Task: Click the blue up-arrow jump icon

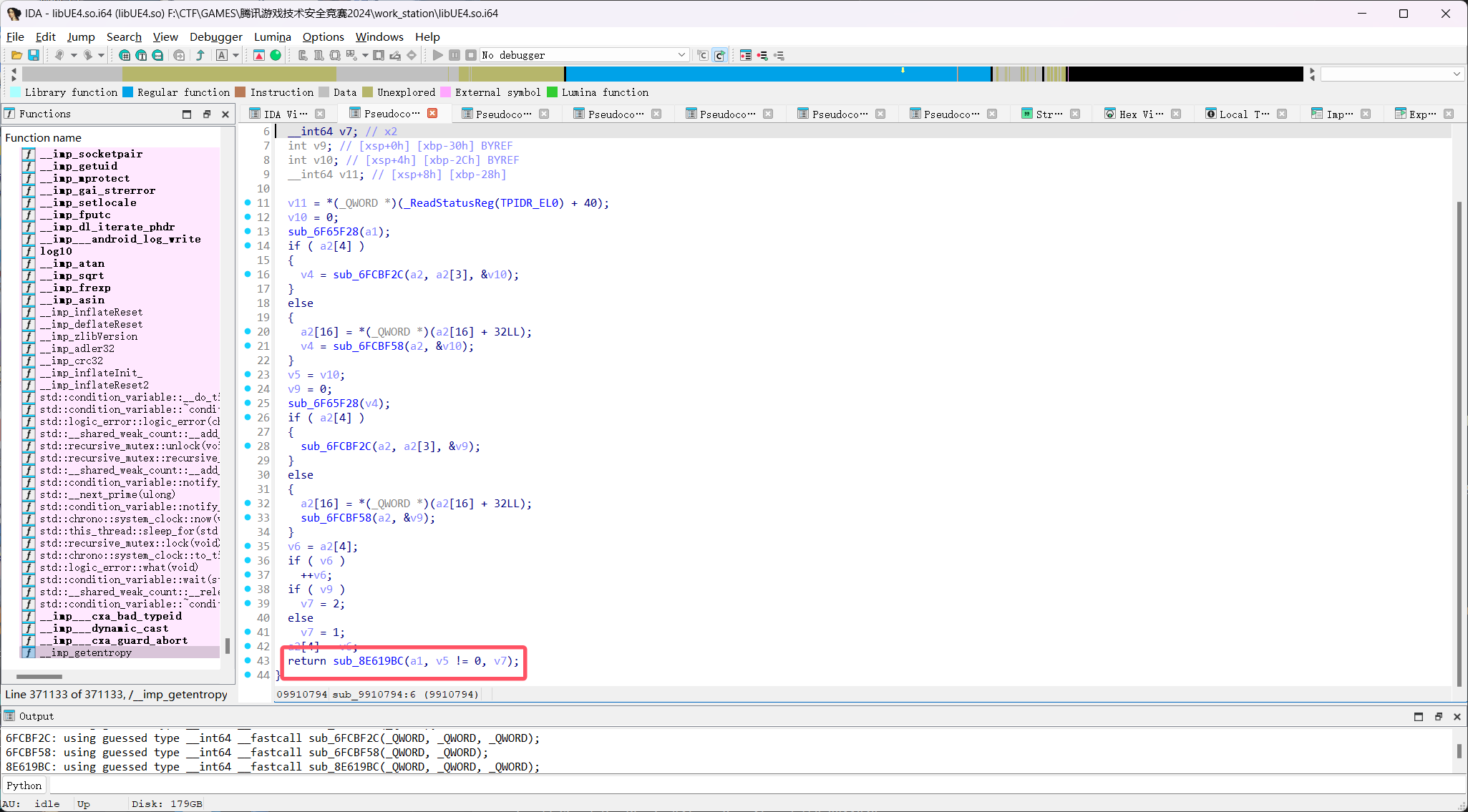Action: tap(200, 55)
